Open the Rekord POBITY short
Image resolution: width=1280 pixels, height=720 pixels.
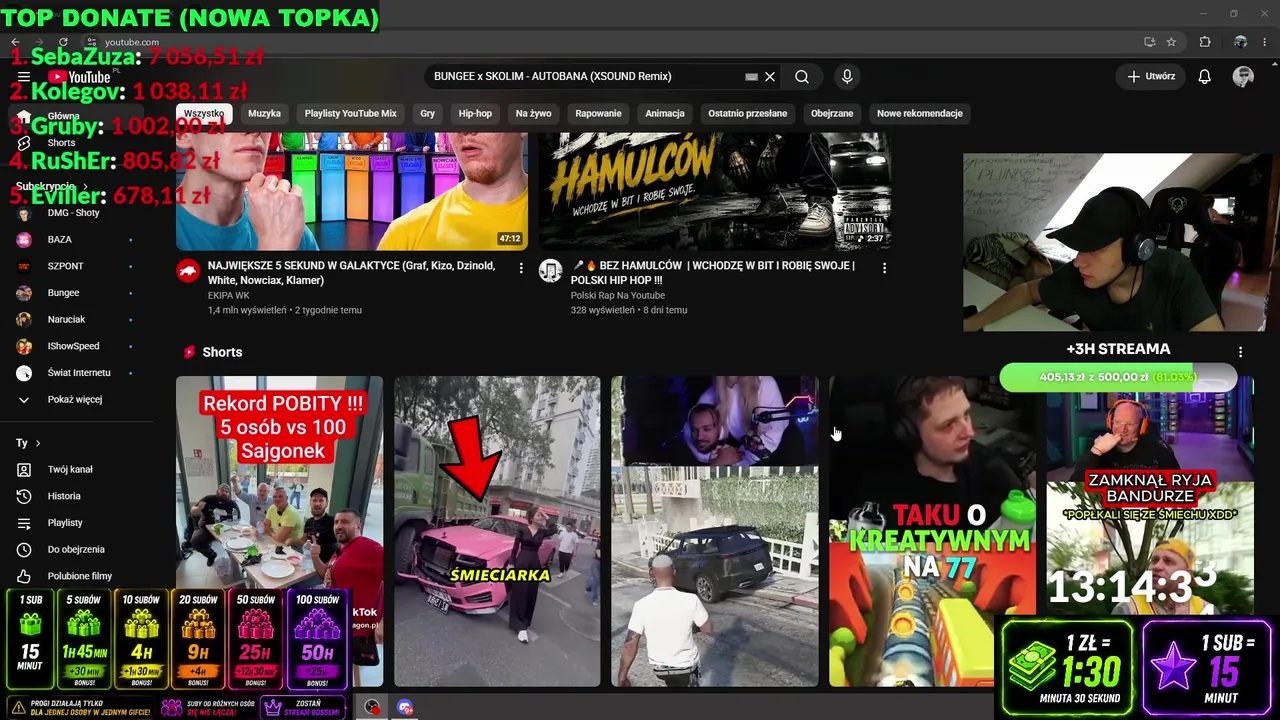tap(279, 531)
